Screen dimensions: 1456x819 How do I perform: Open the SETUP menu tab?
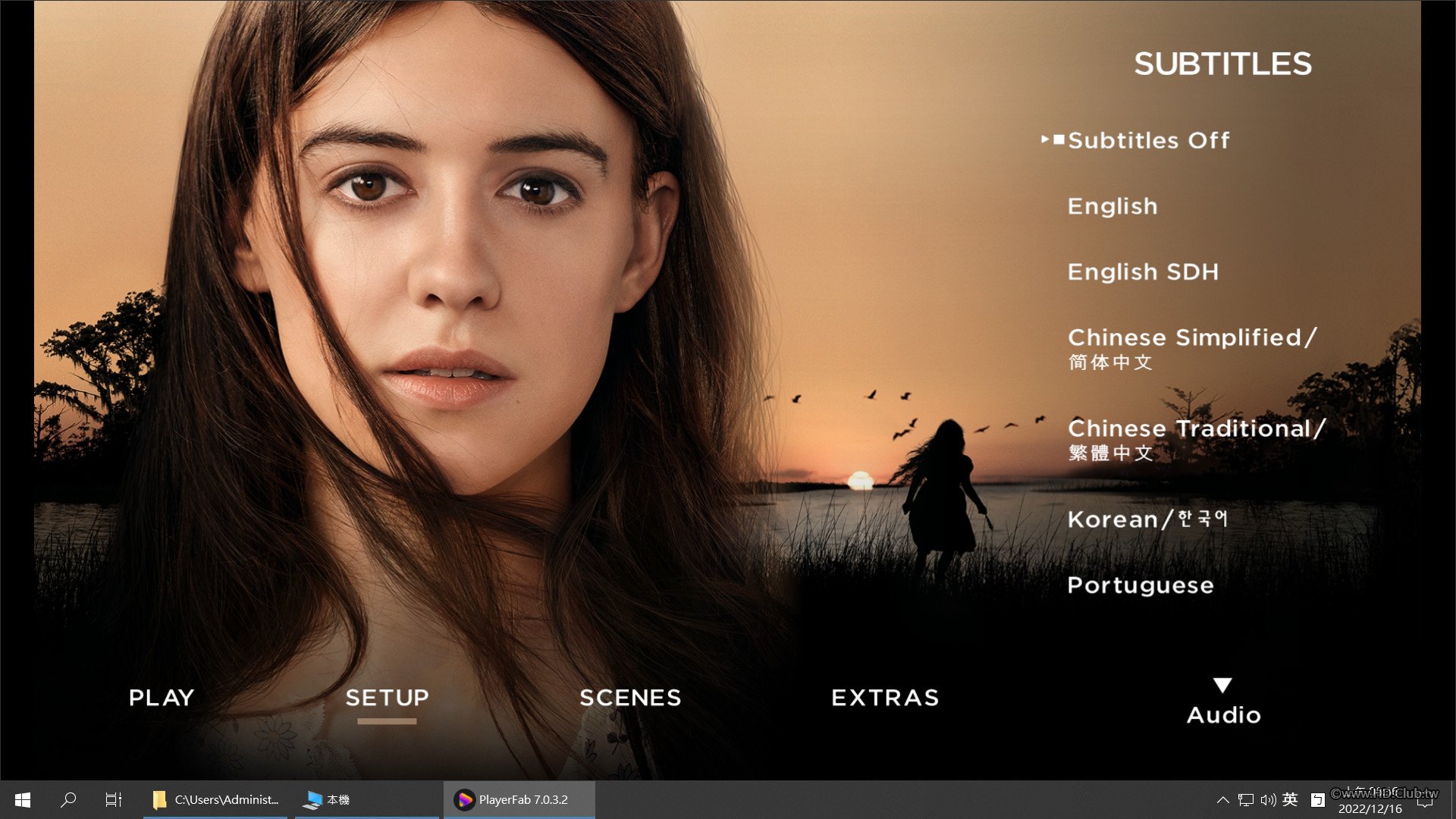(387, 698)
